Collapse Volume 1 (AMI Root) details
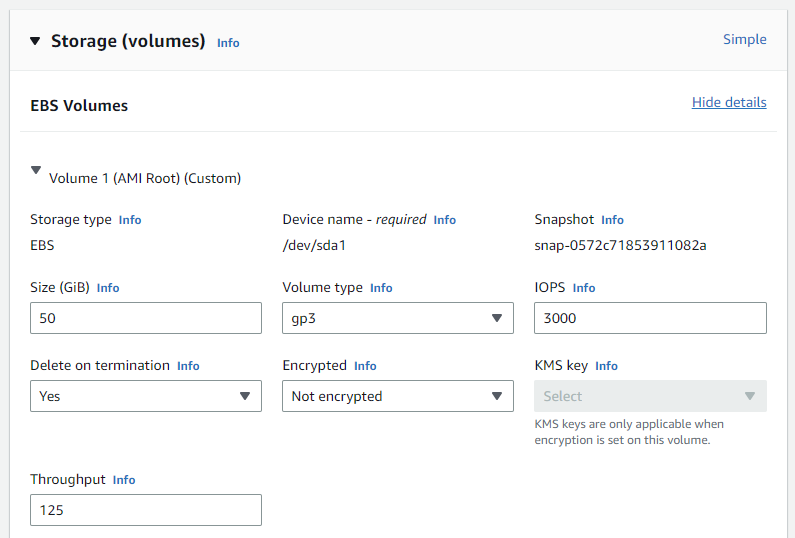The image size is (795, 538). point(35,170)
